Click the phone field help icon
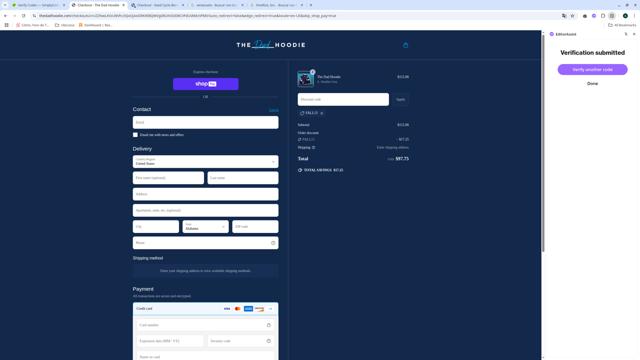 273,243
